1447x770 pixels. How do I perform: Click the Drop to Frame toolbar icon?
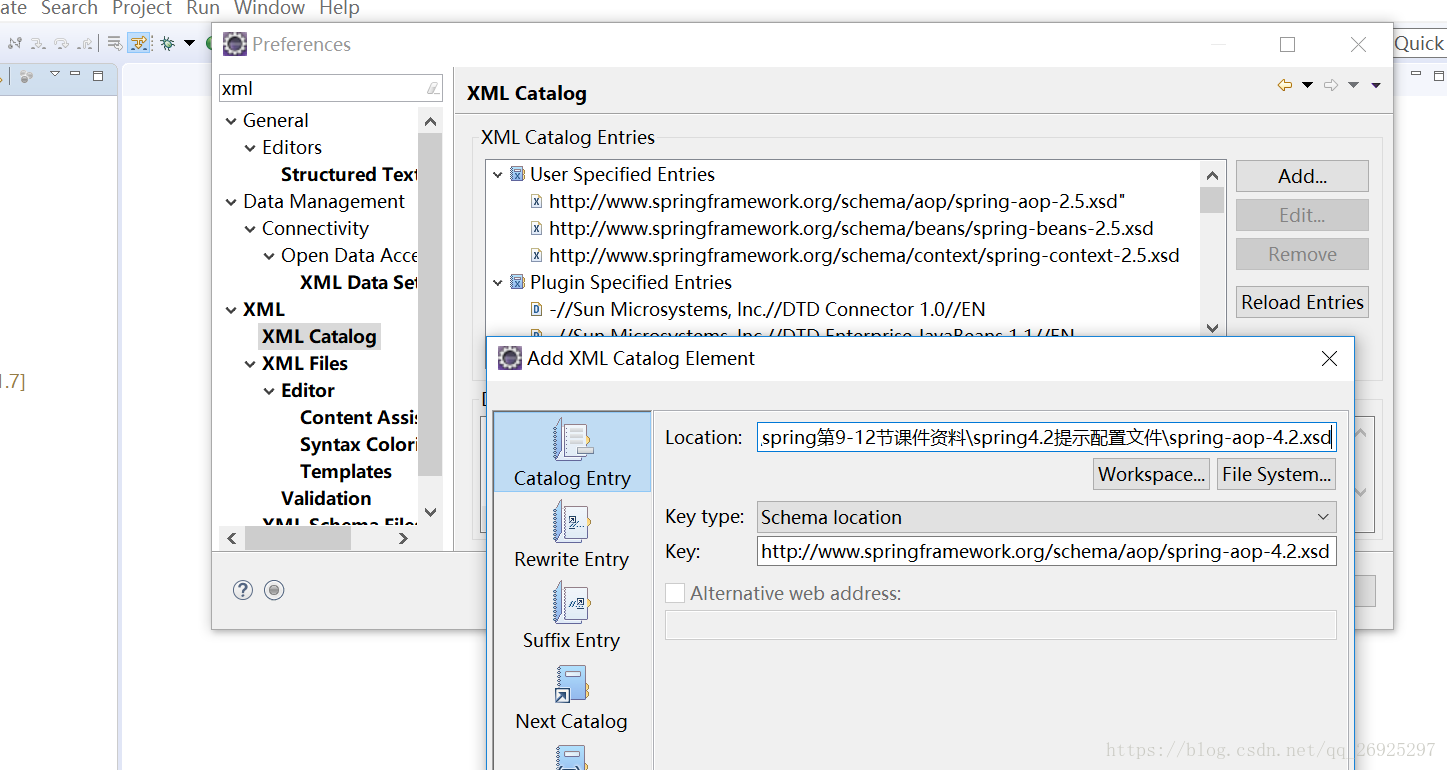(x=115, y=43)
